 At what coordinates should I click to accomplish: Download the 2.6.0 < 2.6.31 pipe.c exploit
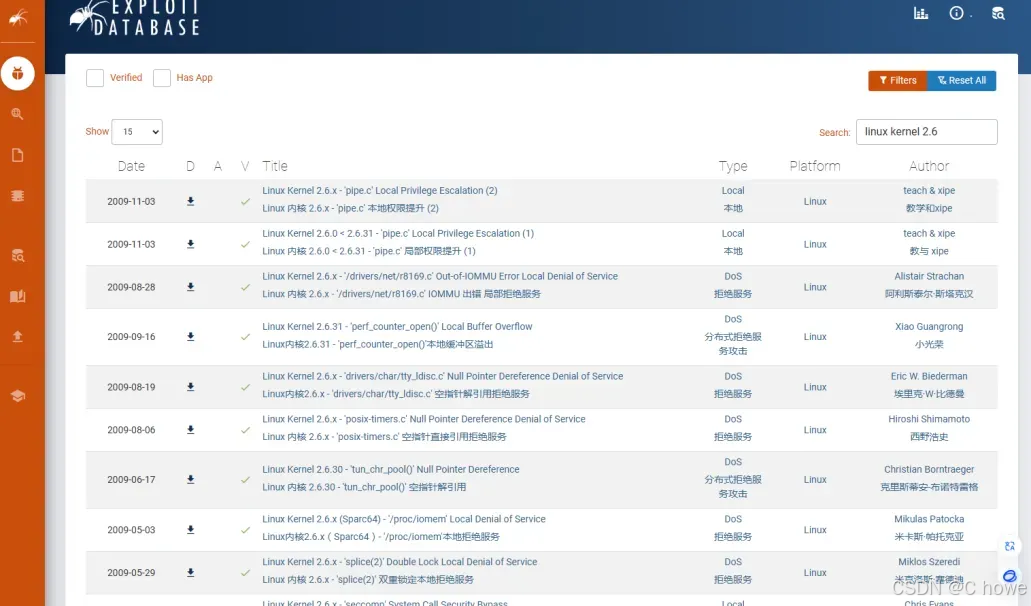tap(190, 244)
